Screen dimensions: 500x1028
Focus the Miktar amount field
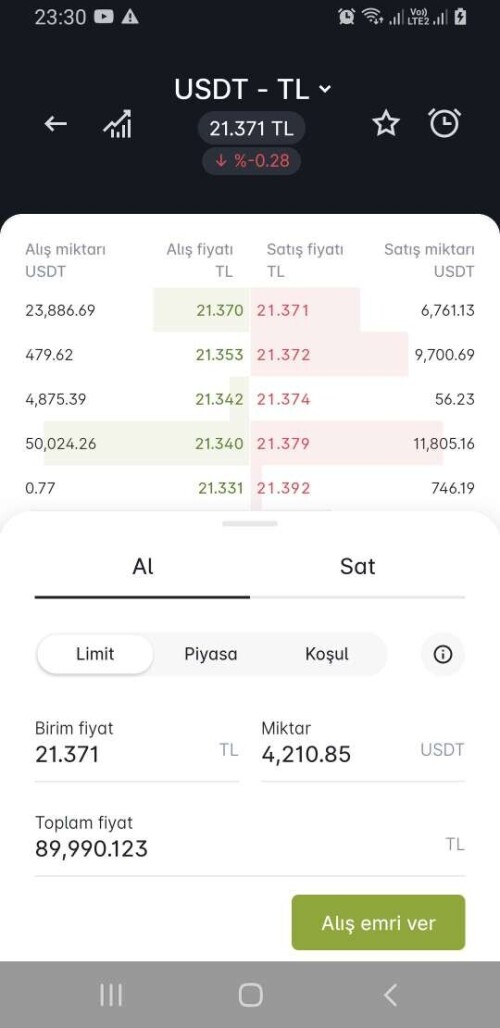[x=363, y=749]
